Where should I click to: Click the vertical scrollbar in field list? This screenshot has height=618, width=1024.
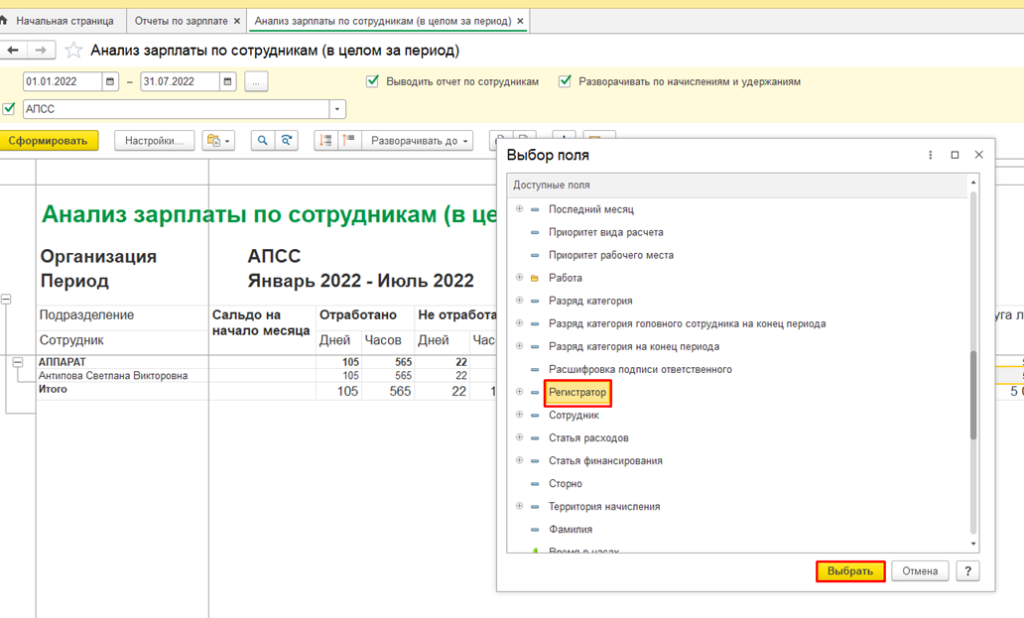click(974, 395)
